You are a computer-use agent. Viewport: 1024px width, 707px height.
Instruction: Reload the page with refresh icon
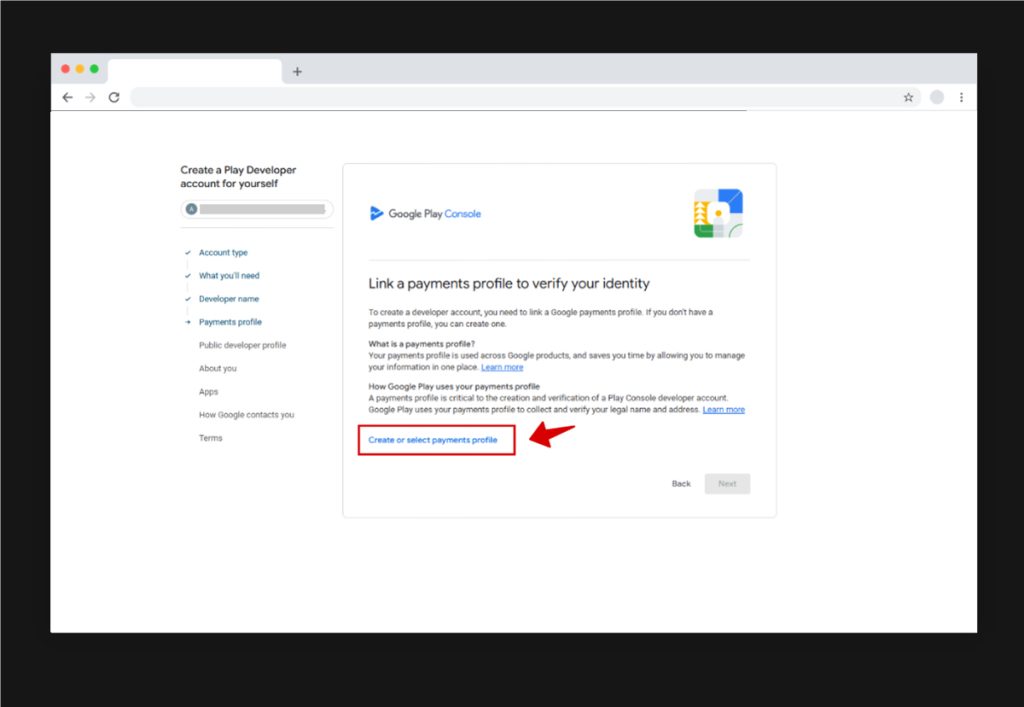(x=114, y=97)
